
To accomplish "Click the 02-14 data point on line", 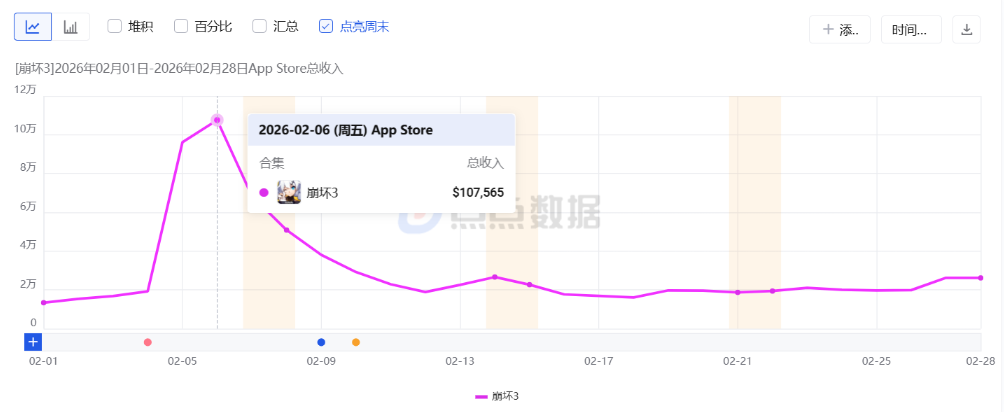I will 494,277.
